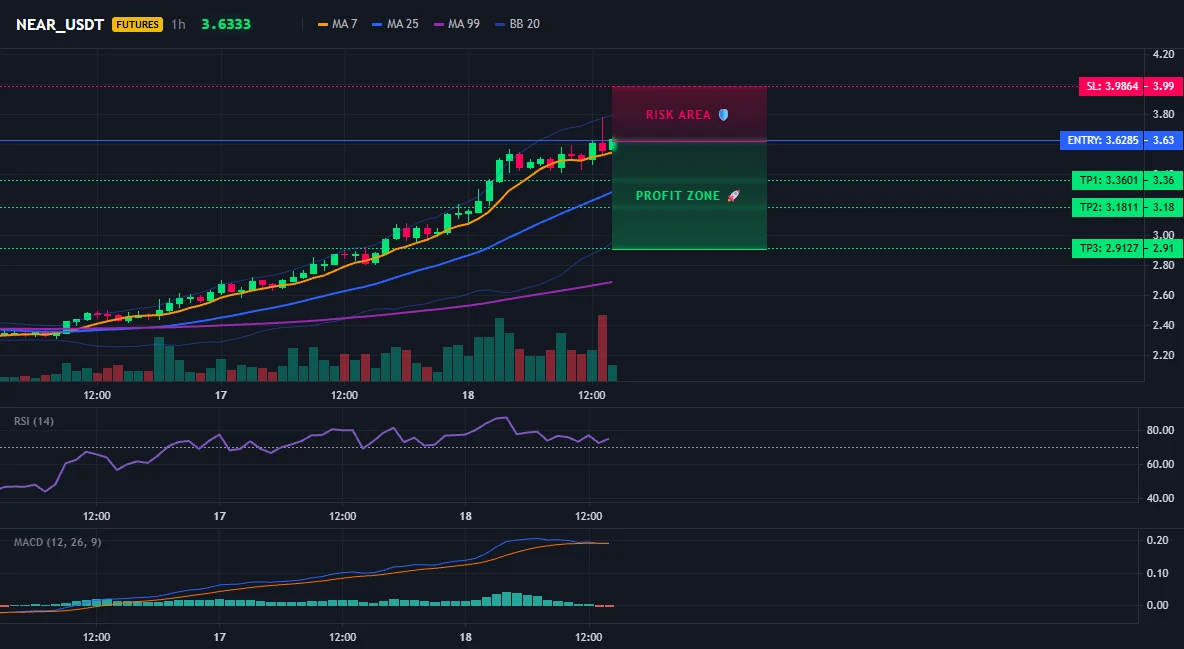Image resolution: width=1184 pixels, height=649 pixels.
Task: Click the 17 date label under price chart
Action: [220, 395]
